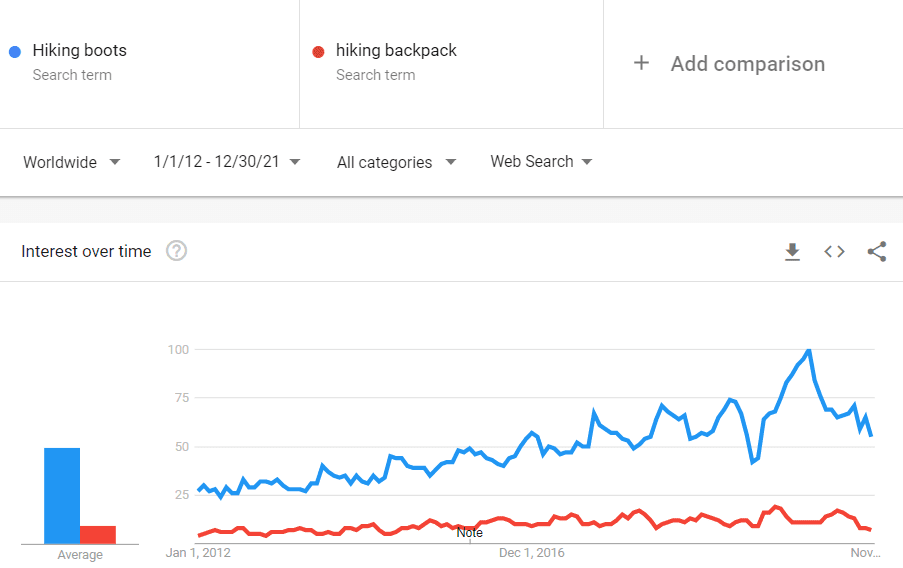Click the red dot for hiking backpack

tap(318, 52)
